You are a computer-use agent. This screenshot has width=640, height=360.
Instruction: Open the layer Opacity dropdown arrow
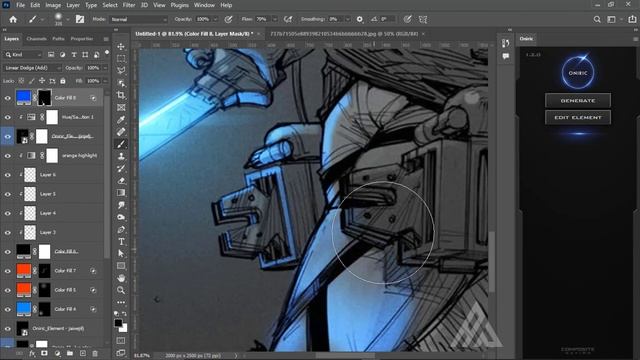click(x=105, y=68)
